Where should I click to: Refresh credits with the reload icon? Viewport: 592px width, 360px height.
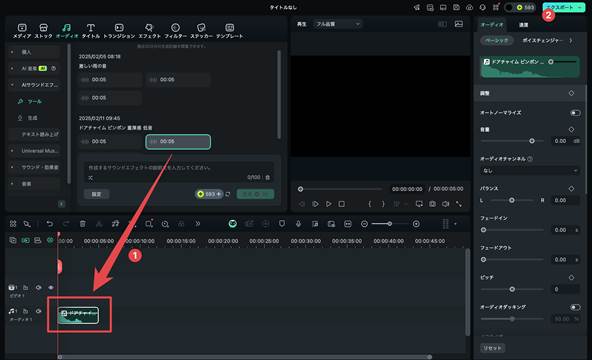pos(228,194)
